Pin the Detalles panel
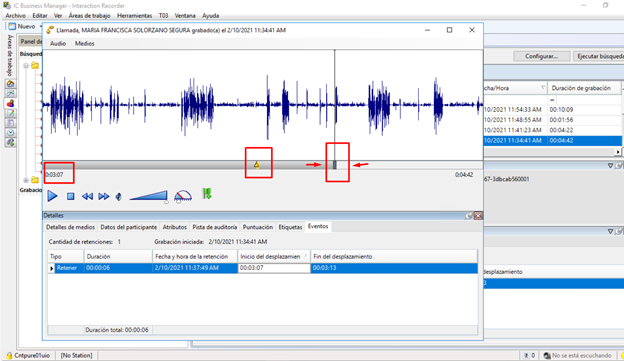 pos(469,216)
